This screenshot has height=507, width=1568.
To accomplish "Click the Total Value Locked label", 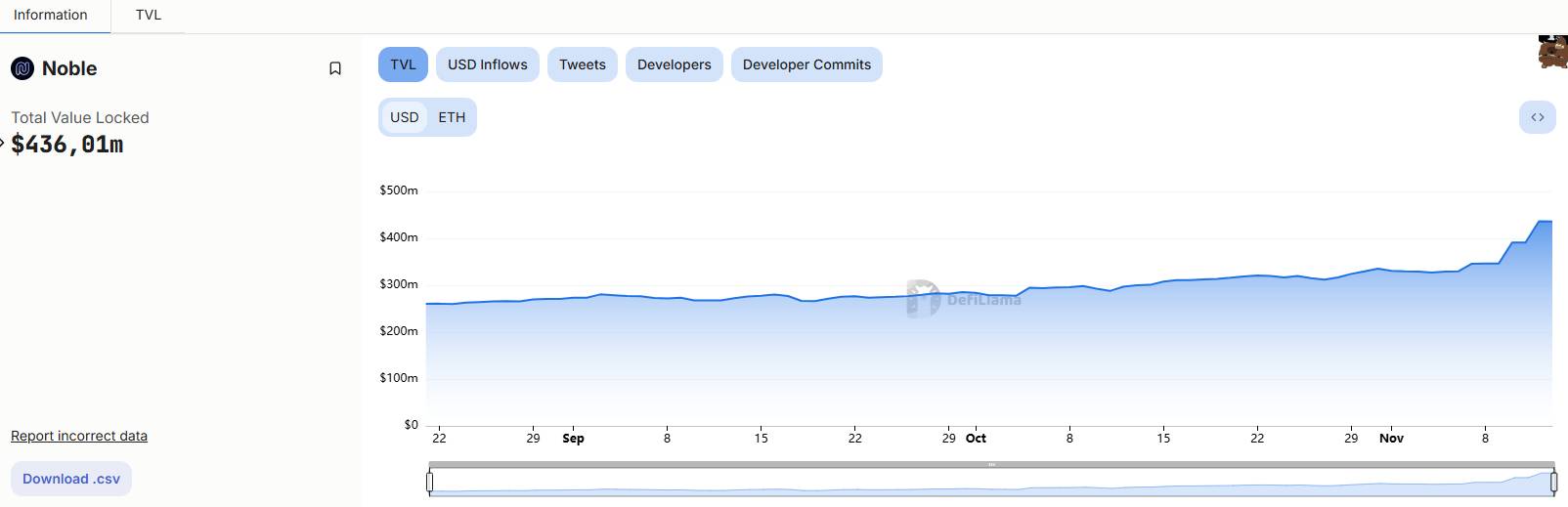I will pyautogui.click(x=80, y=117).
